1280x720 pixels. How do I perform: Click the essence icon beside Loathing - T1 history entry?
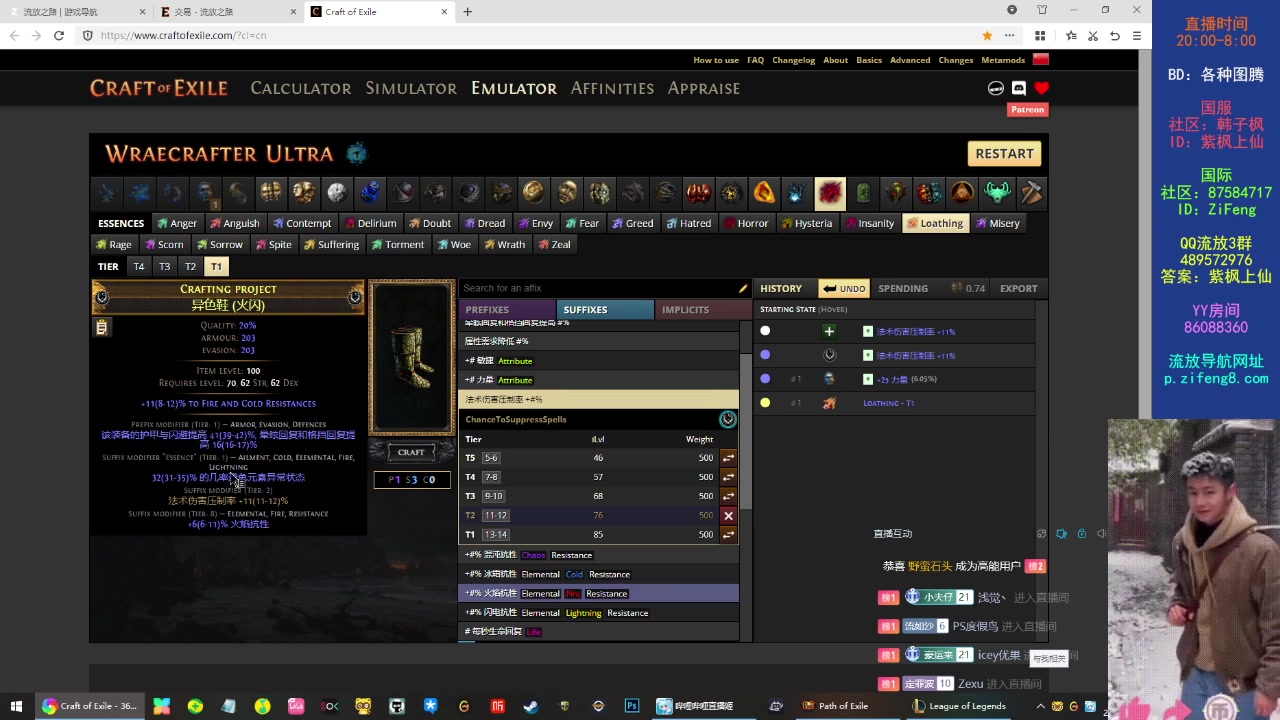[829, 403]
